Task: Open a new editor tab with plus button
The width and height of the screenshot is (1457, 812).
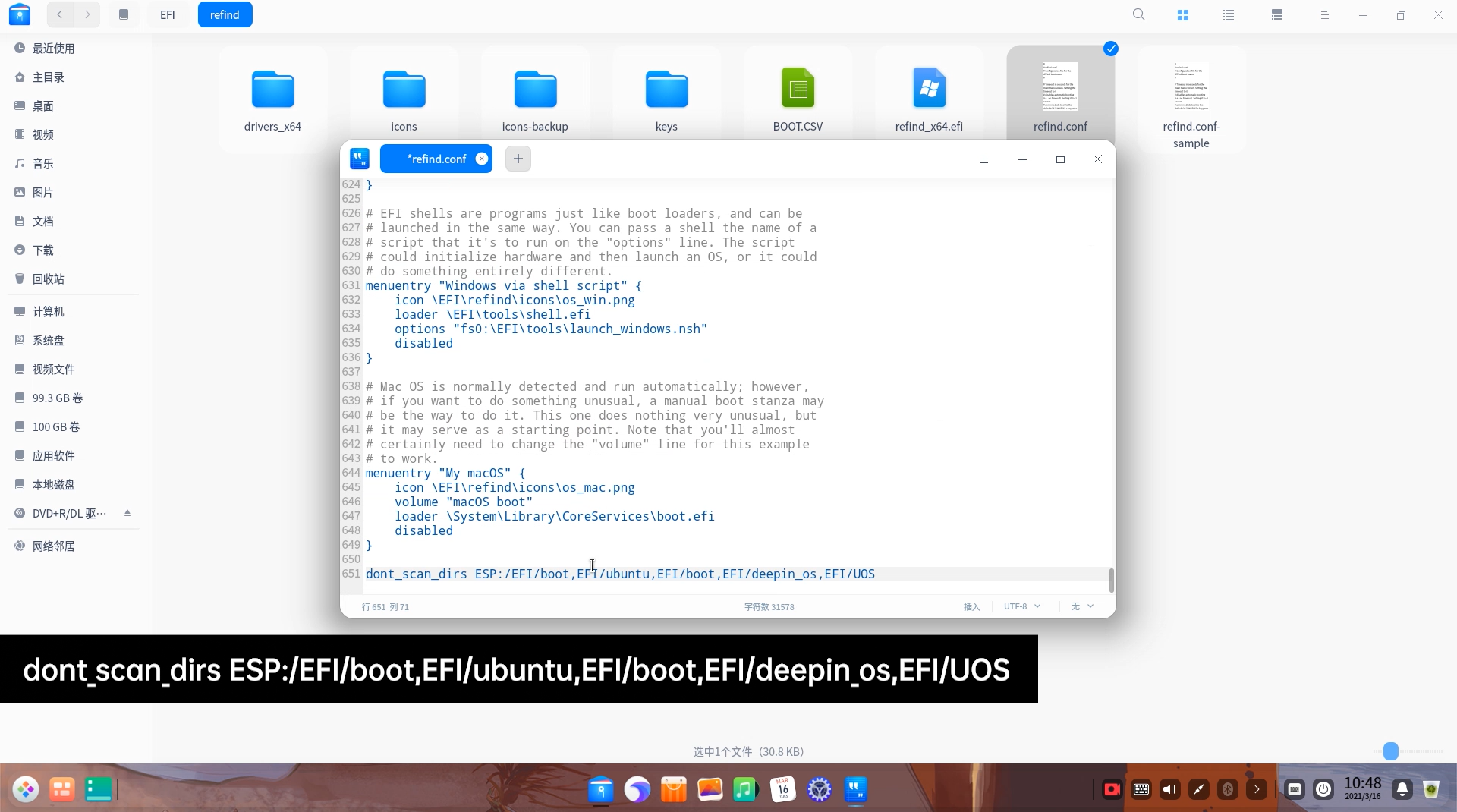Action: click(518, 159)
